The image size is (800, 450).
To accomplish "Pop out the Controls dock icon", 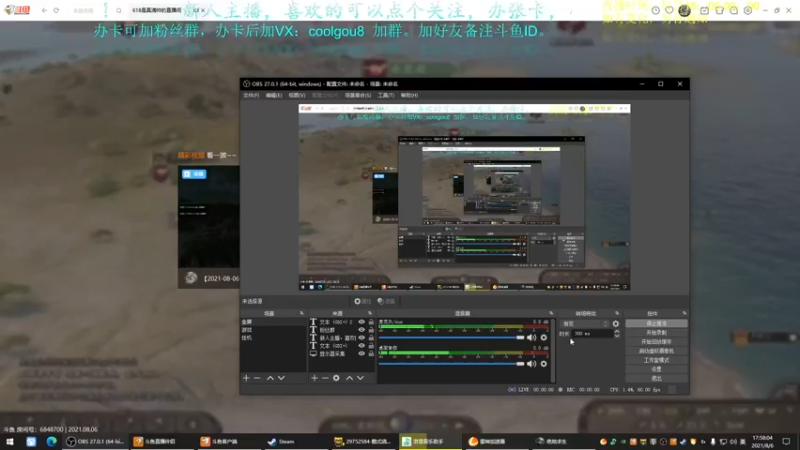I will [684, 313].
